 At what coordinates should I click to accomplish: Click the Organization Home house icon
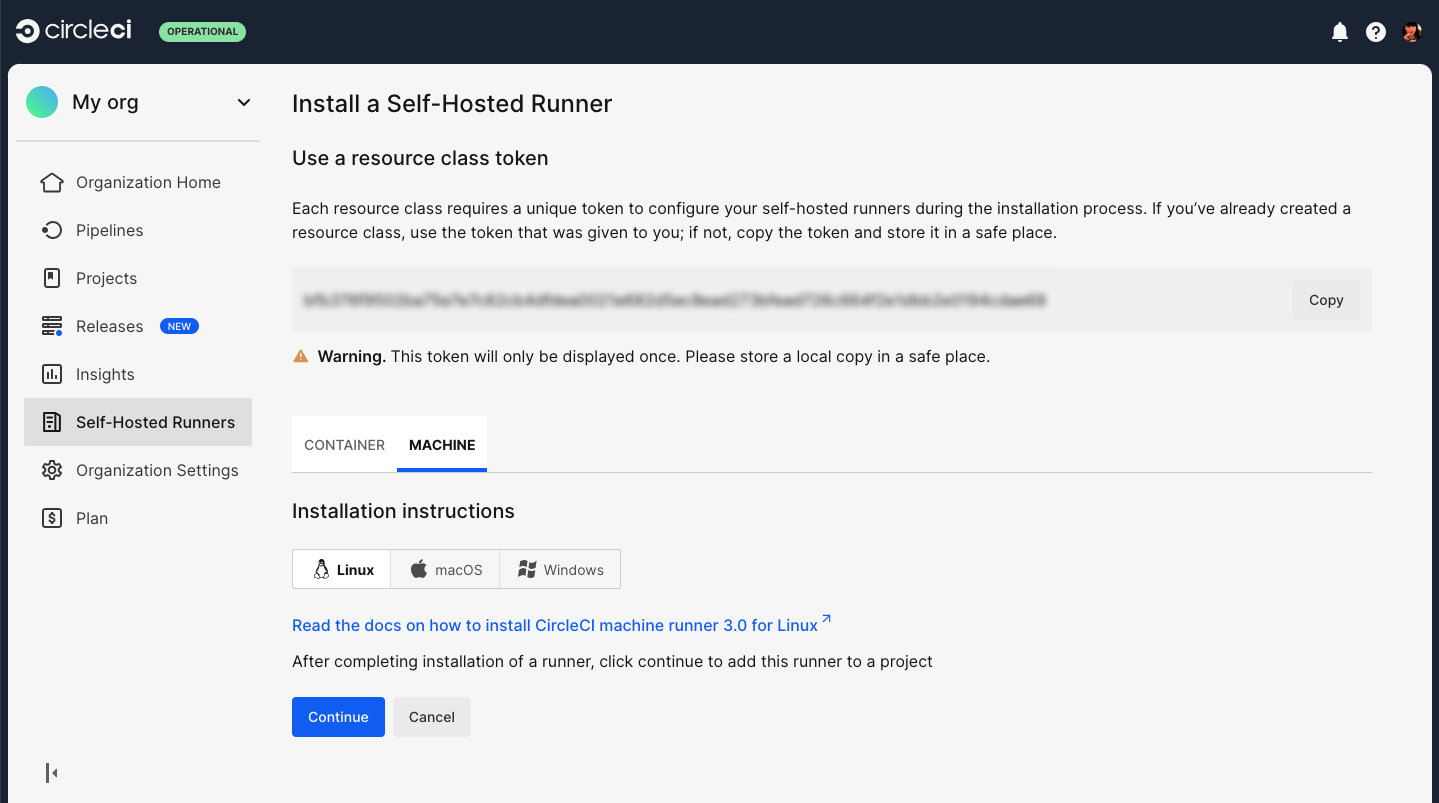point(52,182)
